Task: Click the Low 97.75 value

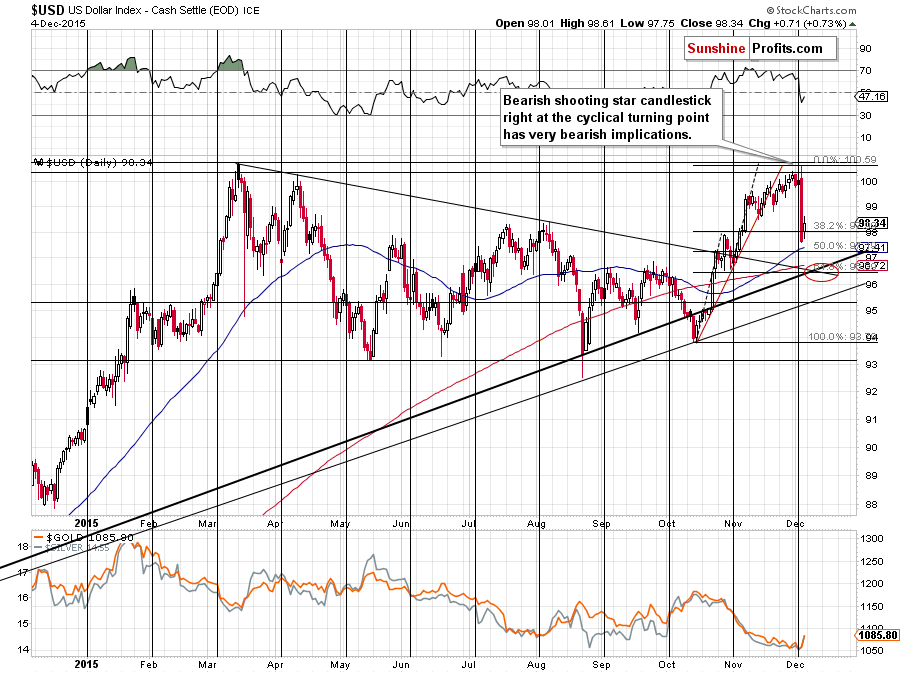Action: point(647,24)
